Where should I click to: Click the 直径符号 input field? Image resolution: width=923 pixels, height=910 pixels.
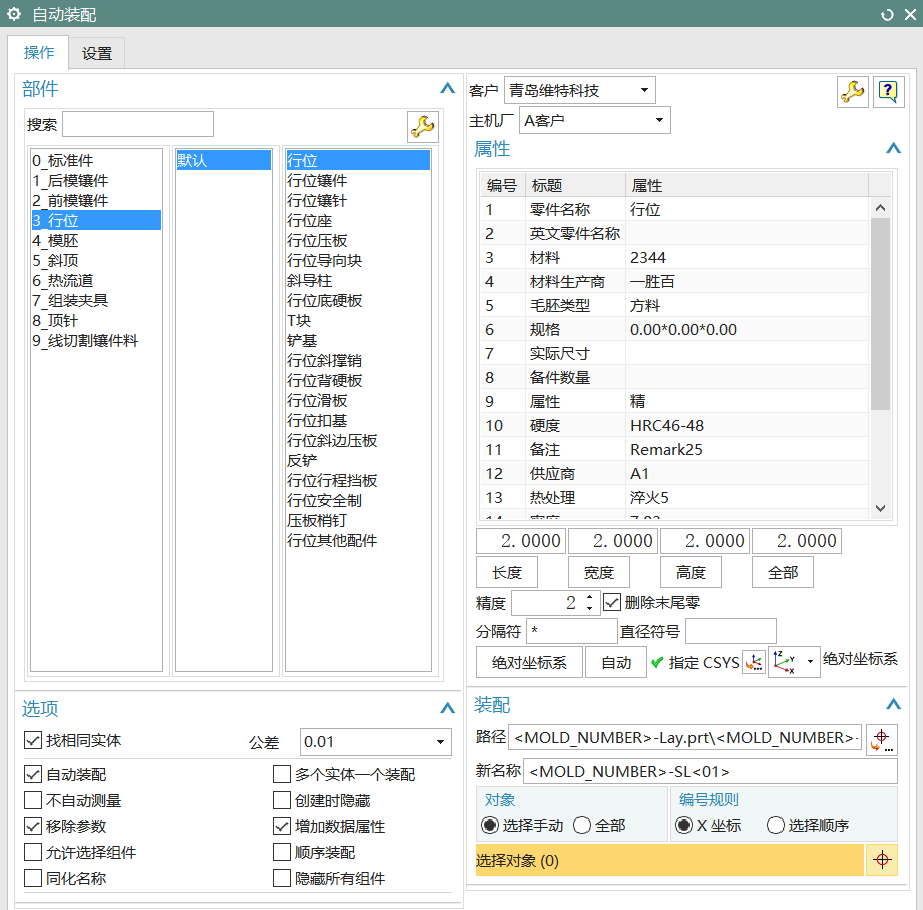(731, 631)
